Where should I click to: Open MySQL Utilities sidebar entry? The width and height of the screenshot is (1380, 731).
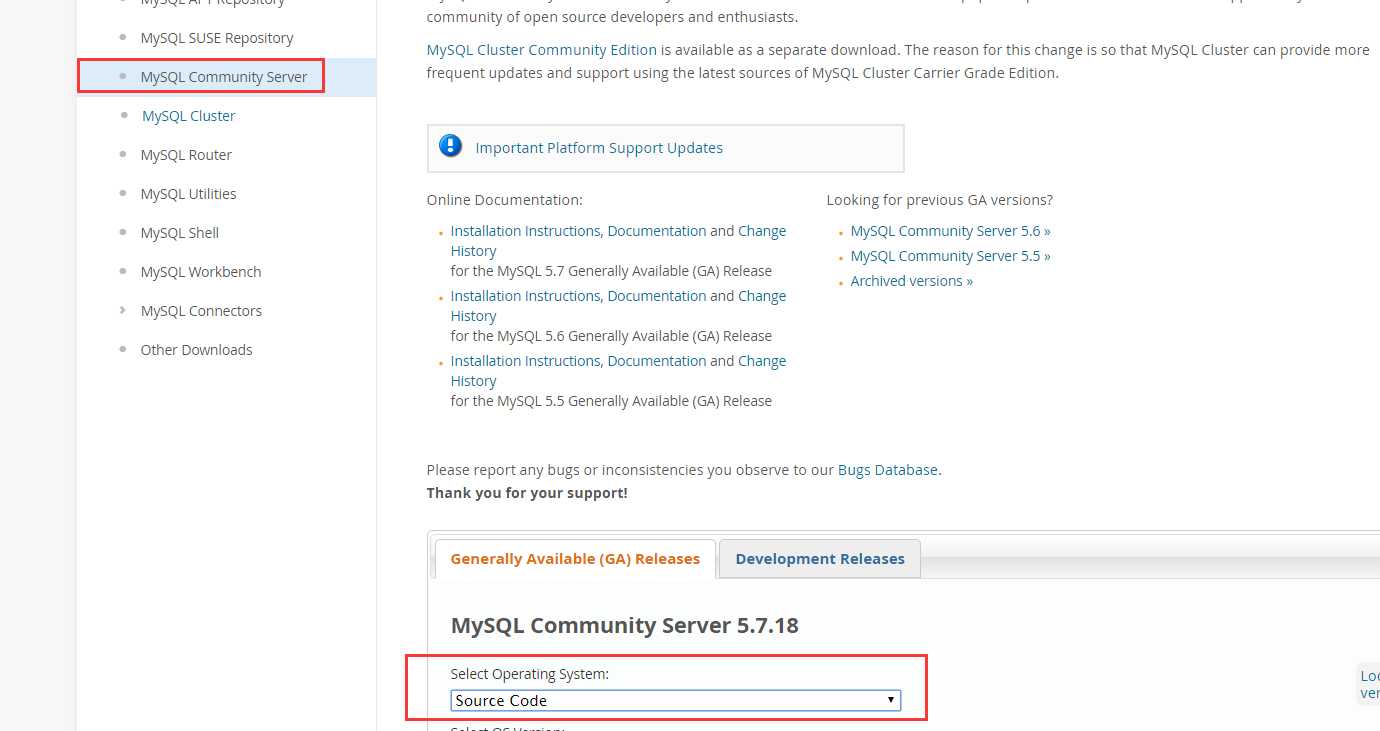188,194
